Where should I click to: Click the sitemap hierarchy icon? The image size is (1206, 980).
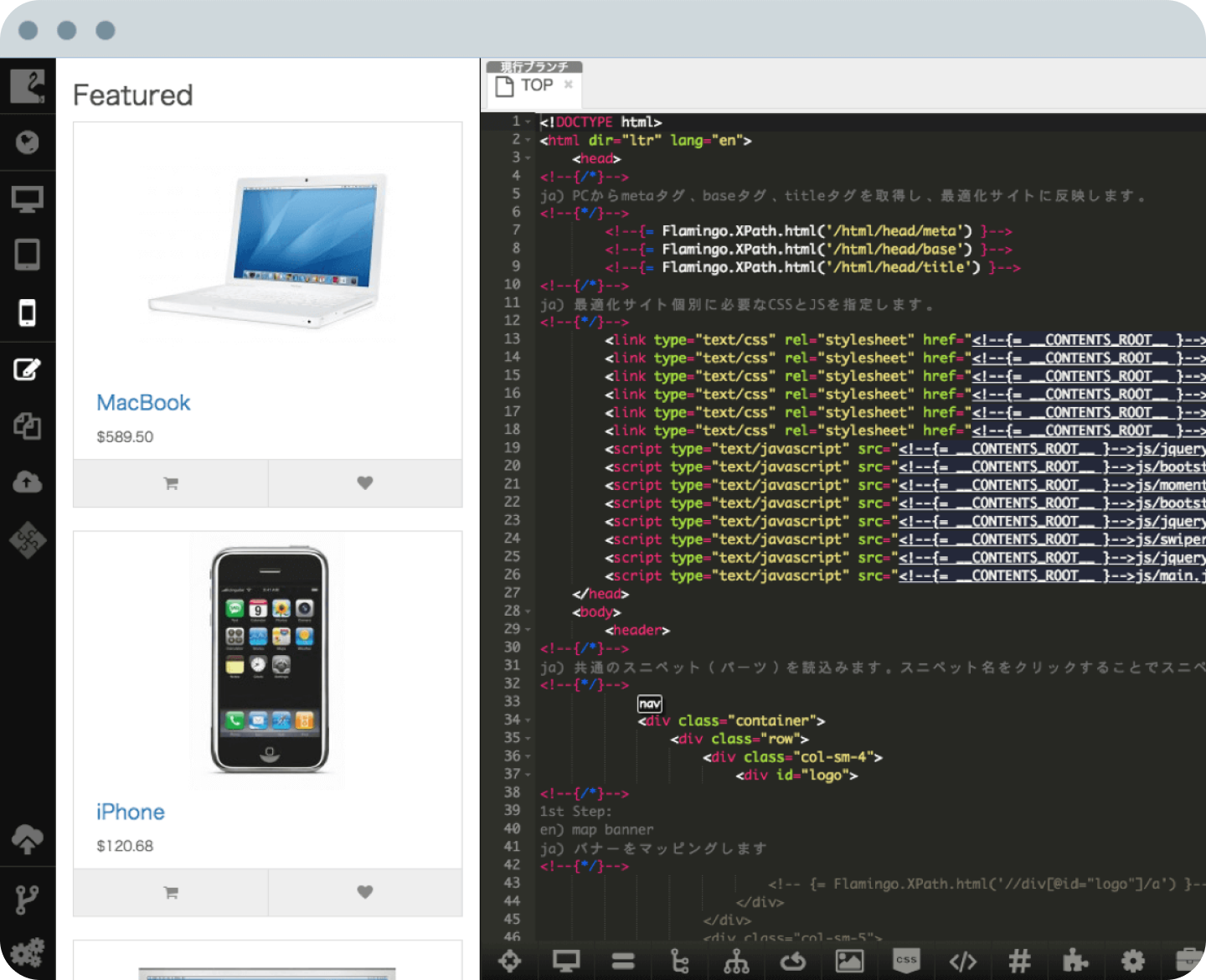point(737,961)
